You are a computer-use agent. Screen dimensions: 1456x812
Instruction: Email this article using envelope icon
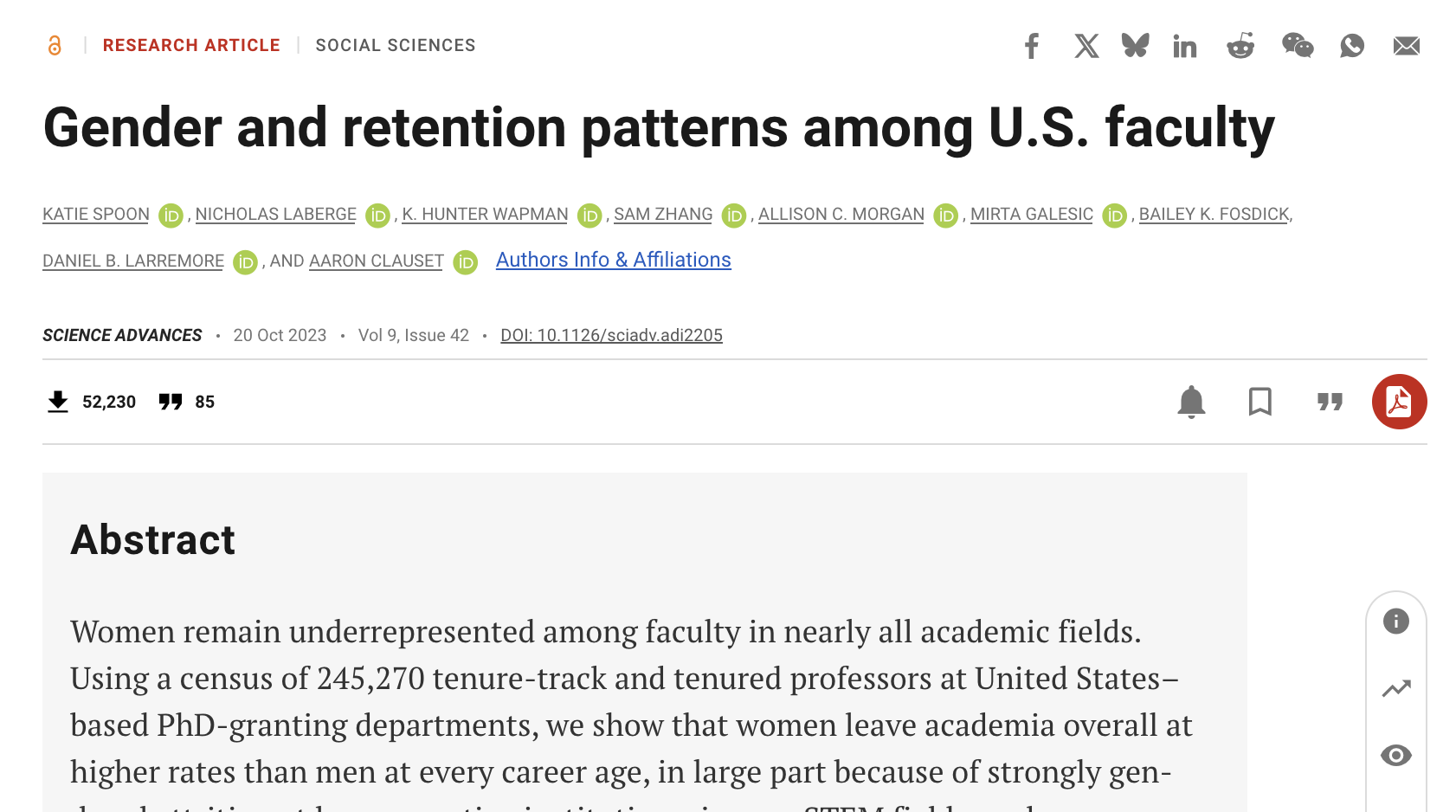tap(1406, 46)
